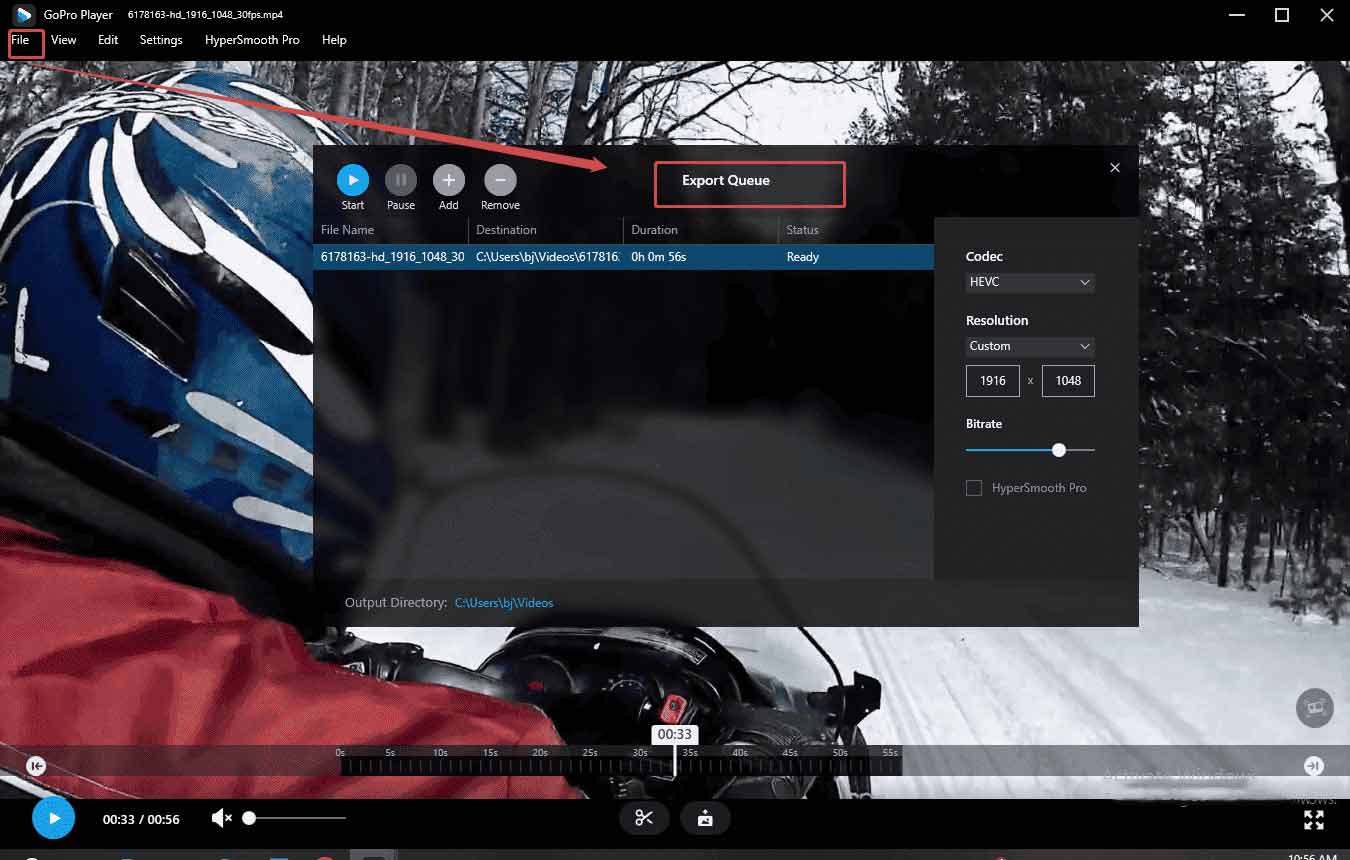Start exporting the queued video
The width and height of the screenshot is (1350, 860).
pyautogui.click(x=352, y=181)
